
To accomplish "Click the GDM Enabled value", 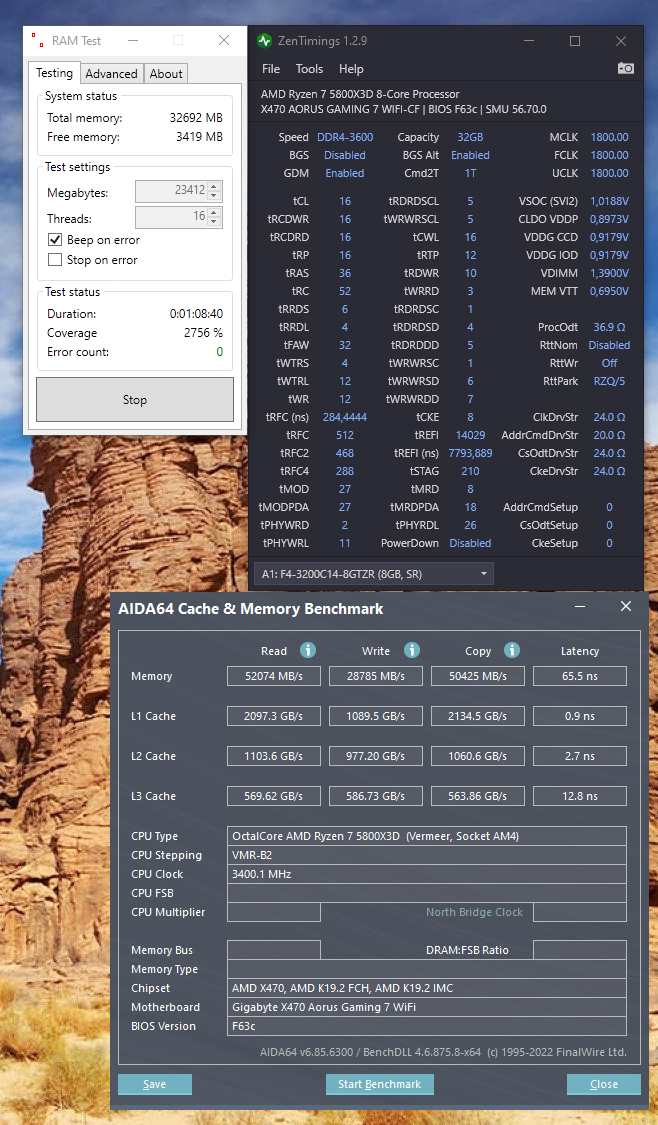I will [345, 173].
